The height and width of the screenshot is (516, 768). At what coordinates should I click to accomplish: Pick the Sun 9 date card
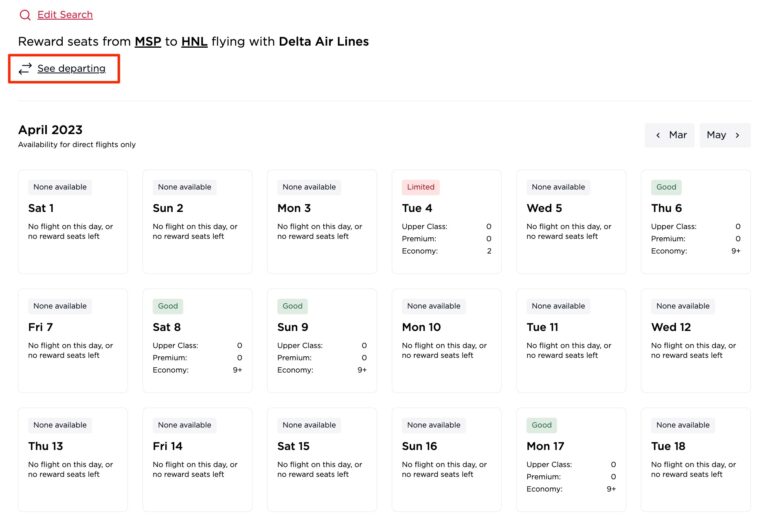click(321, 341)
